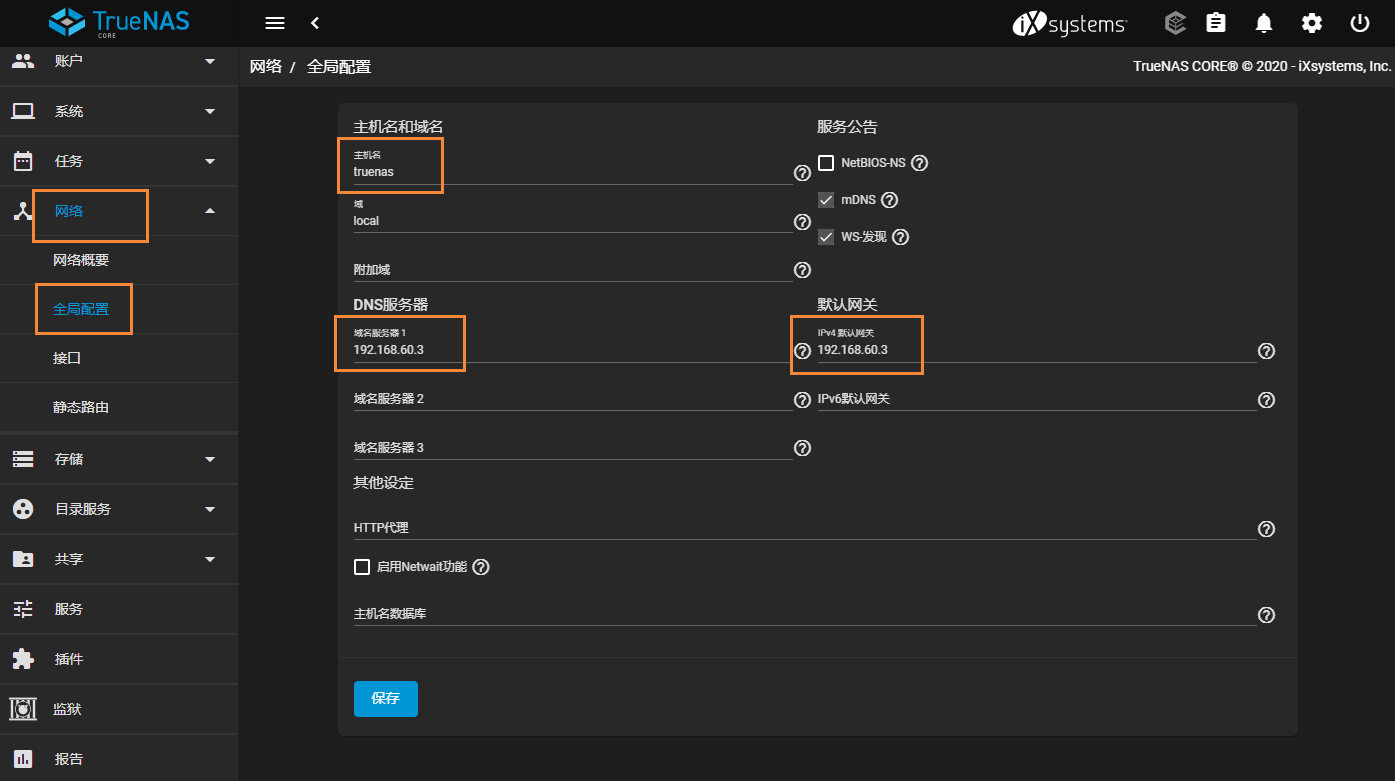
Task: Click help icon beside 启用Netwait功能
Action: click(480, 567)
